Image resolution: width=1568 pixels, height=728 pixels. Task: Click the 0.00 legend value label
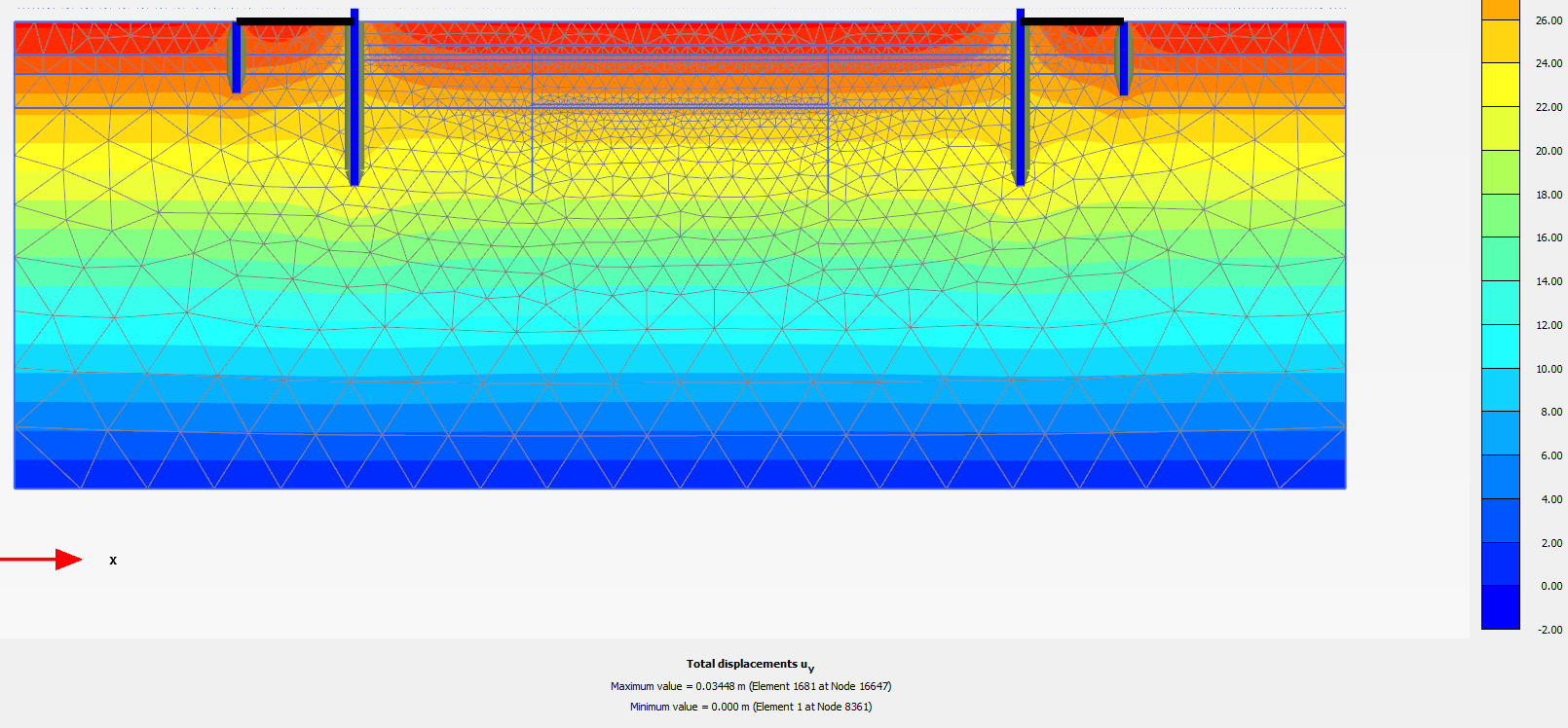pos(1551,586)
